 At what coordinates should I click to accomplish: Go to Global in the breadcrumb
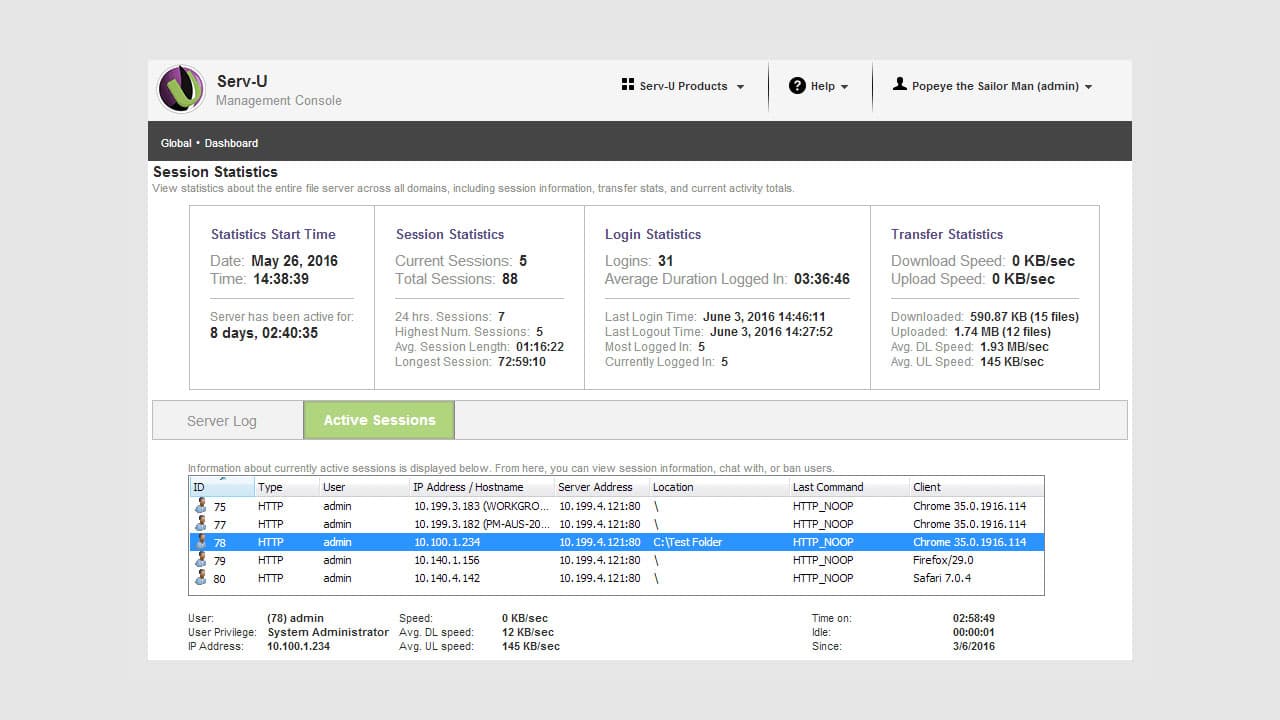[176, 143]
